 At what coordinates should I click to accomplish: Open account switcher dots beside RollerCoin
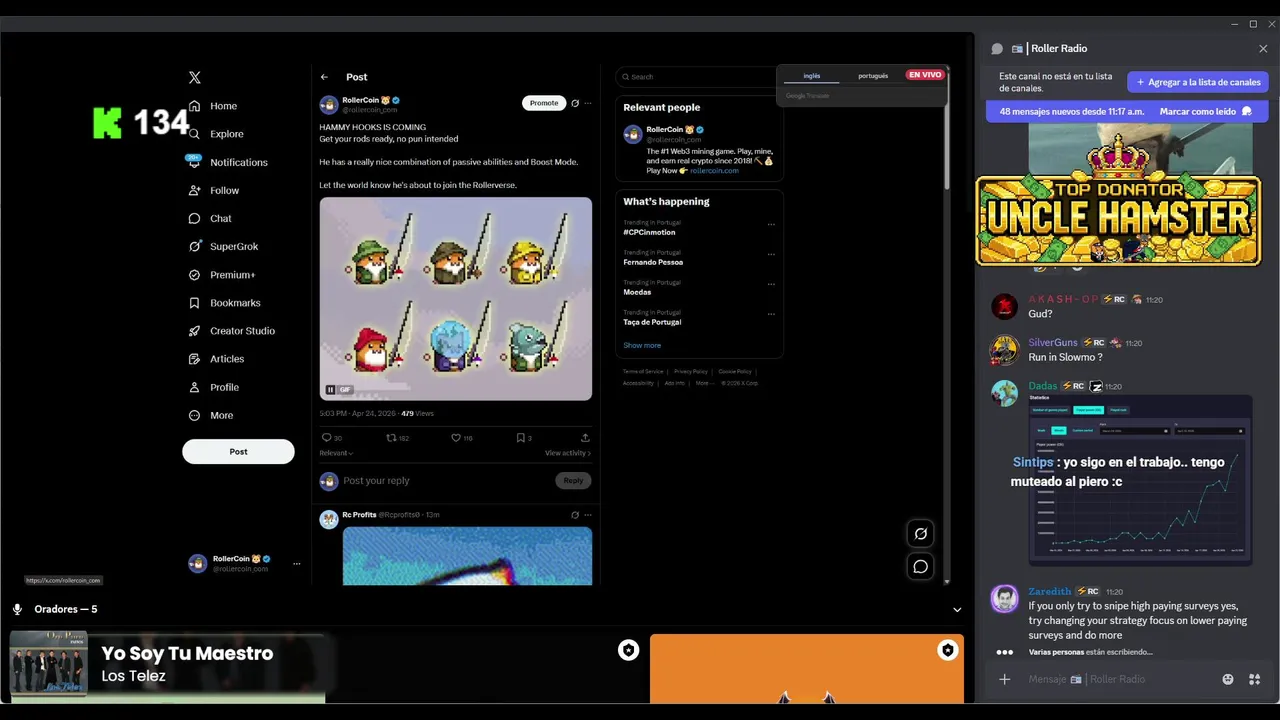(x=296, y=564)
